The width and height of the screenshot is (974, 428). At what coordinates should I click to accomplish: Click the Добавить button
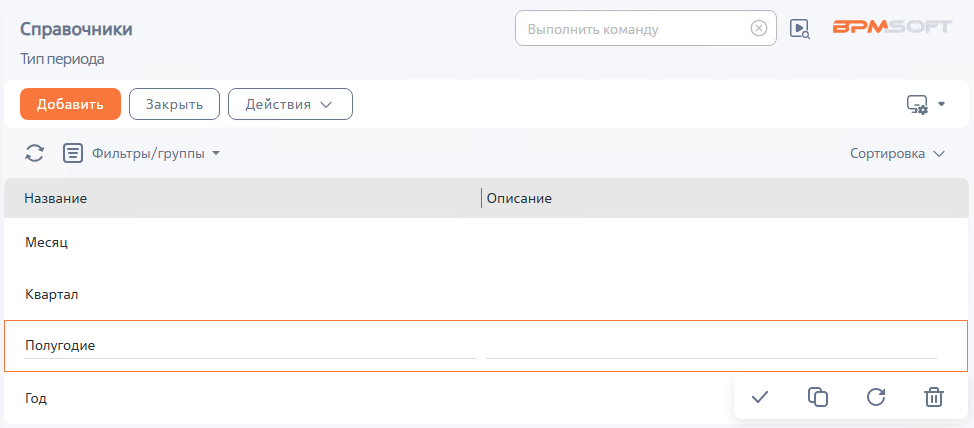(70, 104)
